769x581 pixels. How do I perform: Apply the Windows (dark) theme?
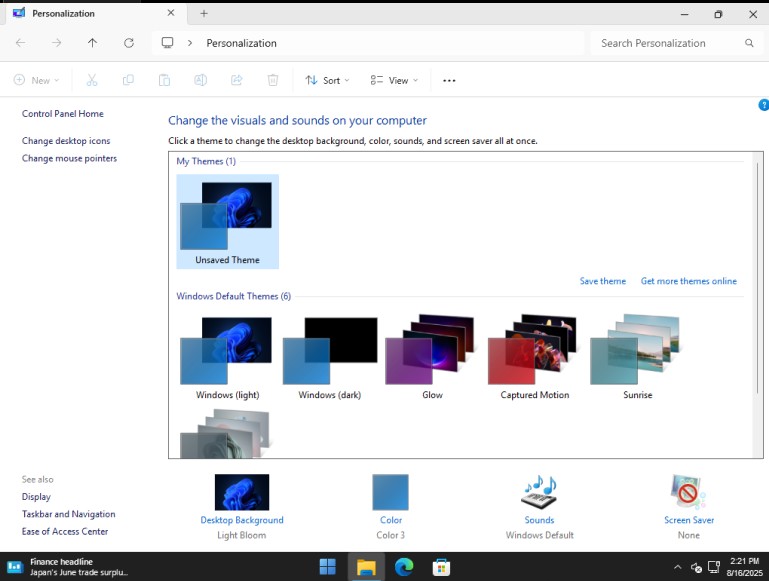(330, 358)
